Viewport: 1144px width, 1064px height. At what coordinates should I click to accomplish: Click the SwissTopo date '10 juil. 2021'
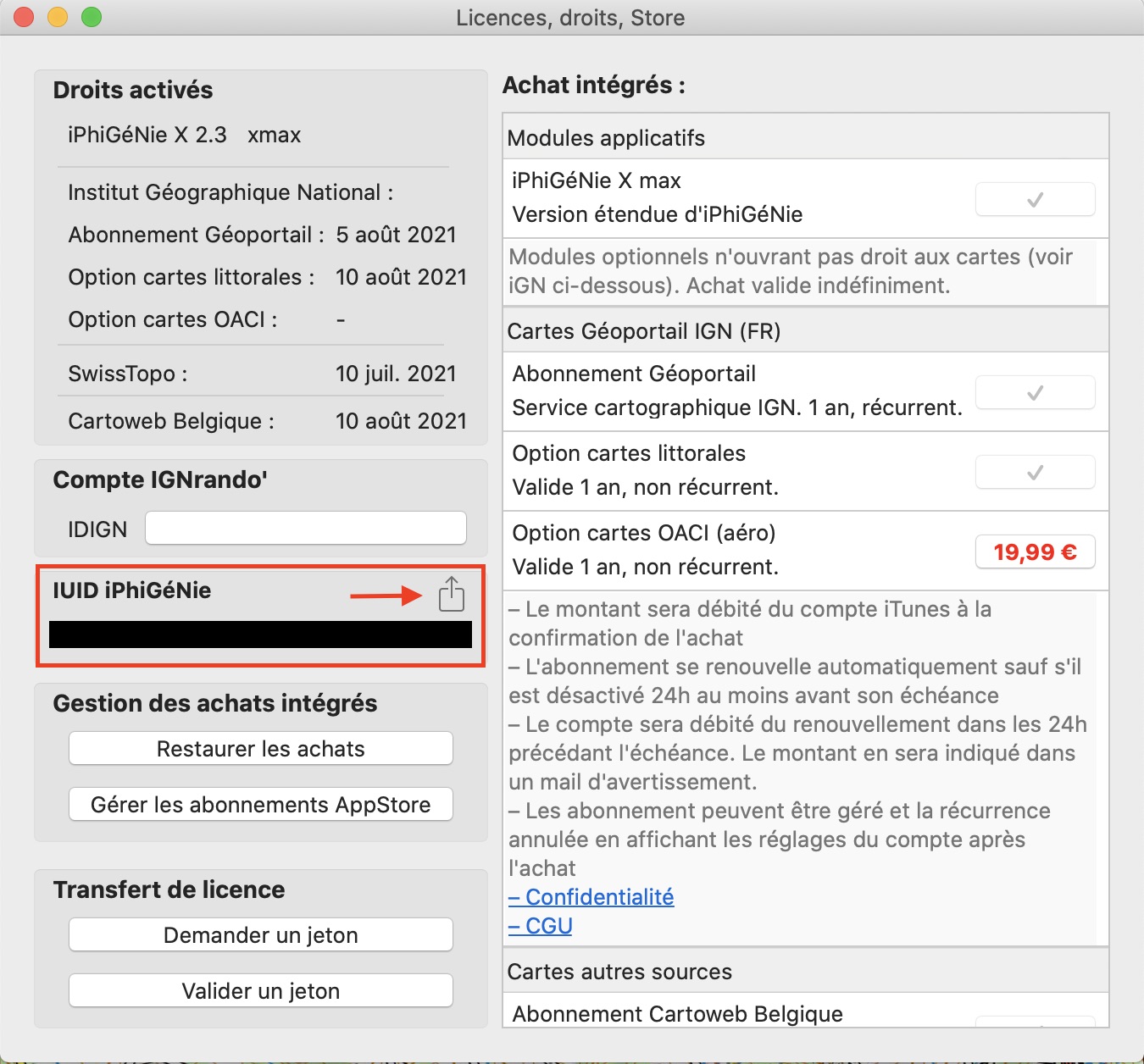(396, 374)
